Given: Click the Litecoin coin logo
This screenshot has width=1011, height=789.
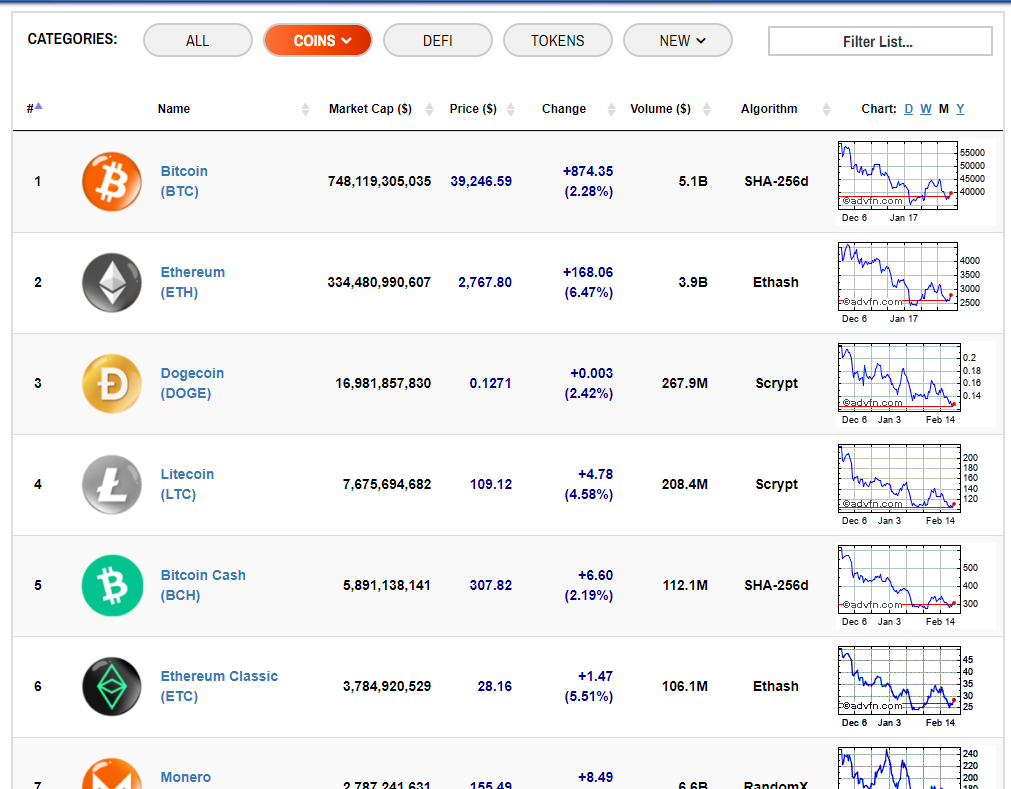Looking at the screenshot, I should [x=112, y=485].
